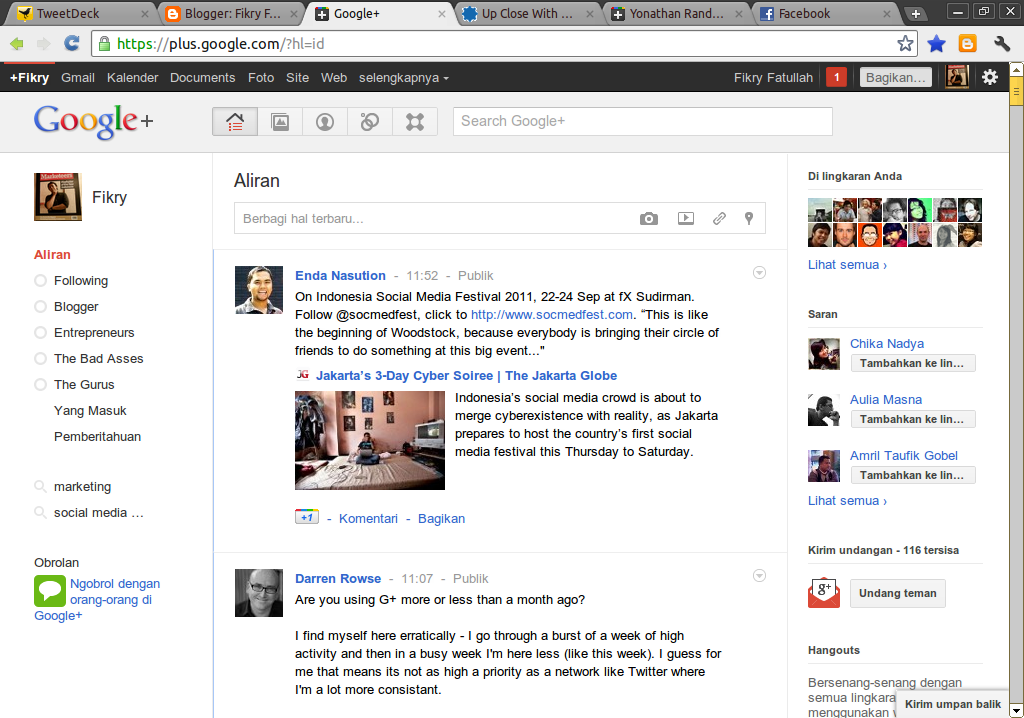The image size is (1024, 718).
Task: Click the green chat bubble icon
Action: [50, 591]
